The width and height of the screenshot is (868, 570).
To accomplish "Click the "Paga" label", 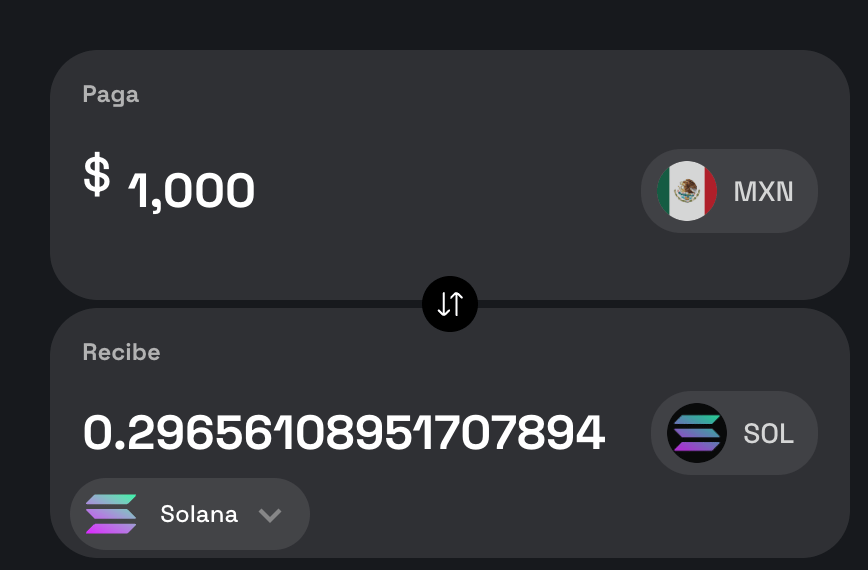I will tap(110, 95).
